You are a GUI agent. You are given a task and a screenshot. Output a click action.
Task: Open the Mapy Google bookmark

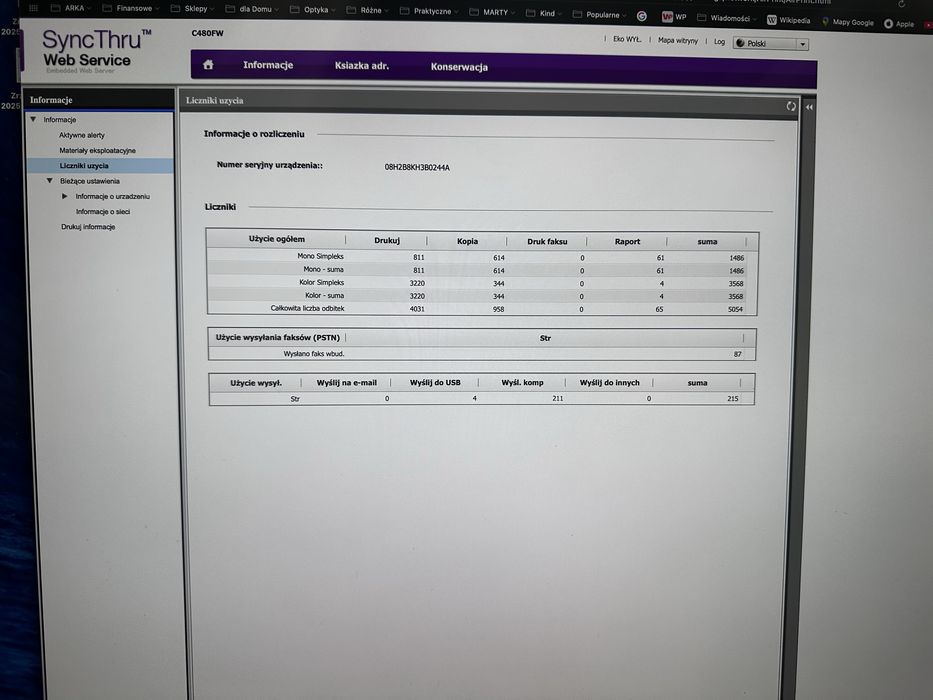coord(847,22)
